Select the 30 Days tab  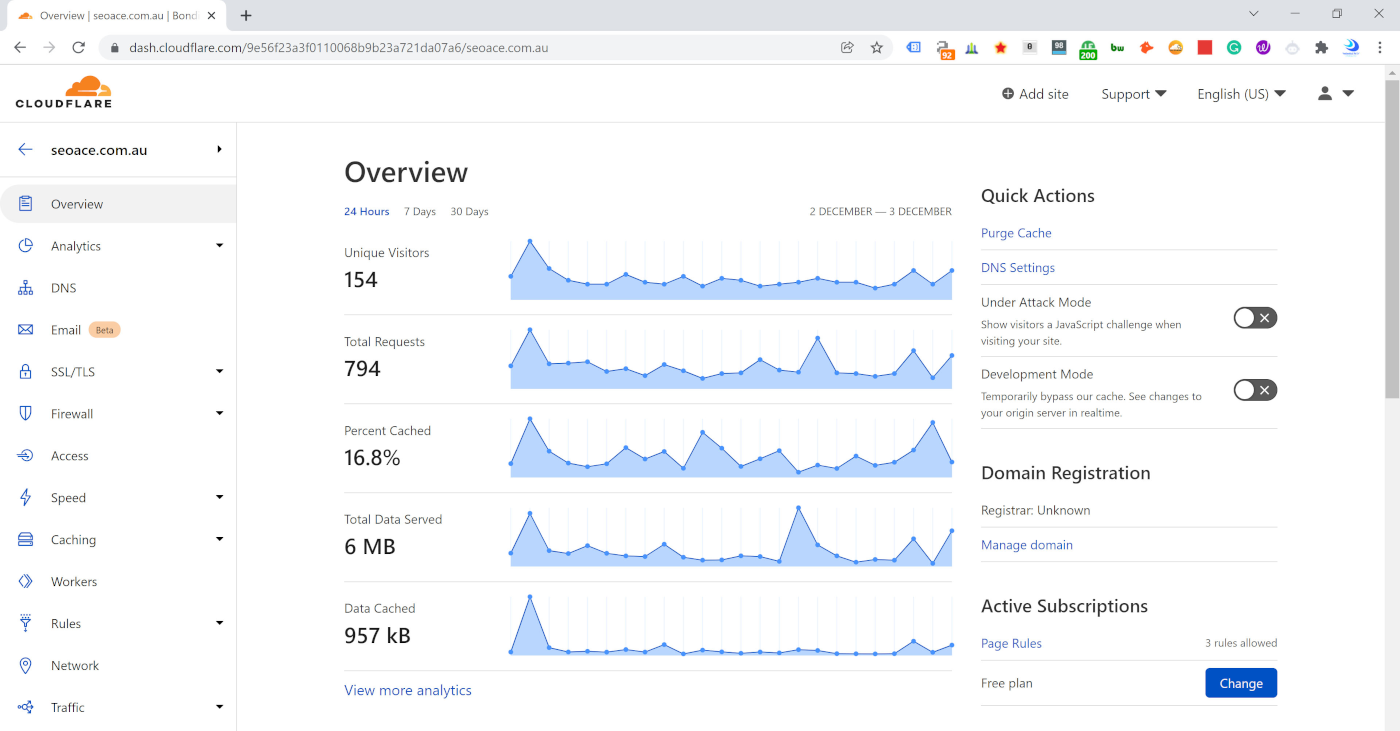click(469, 211)
